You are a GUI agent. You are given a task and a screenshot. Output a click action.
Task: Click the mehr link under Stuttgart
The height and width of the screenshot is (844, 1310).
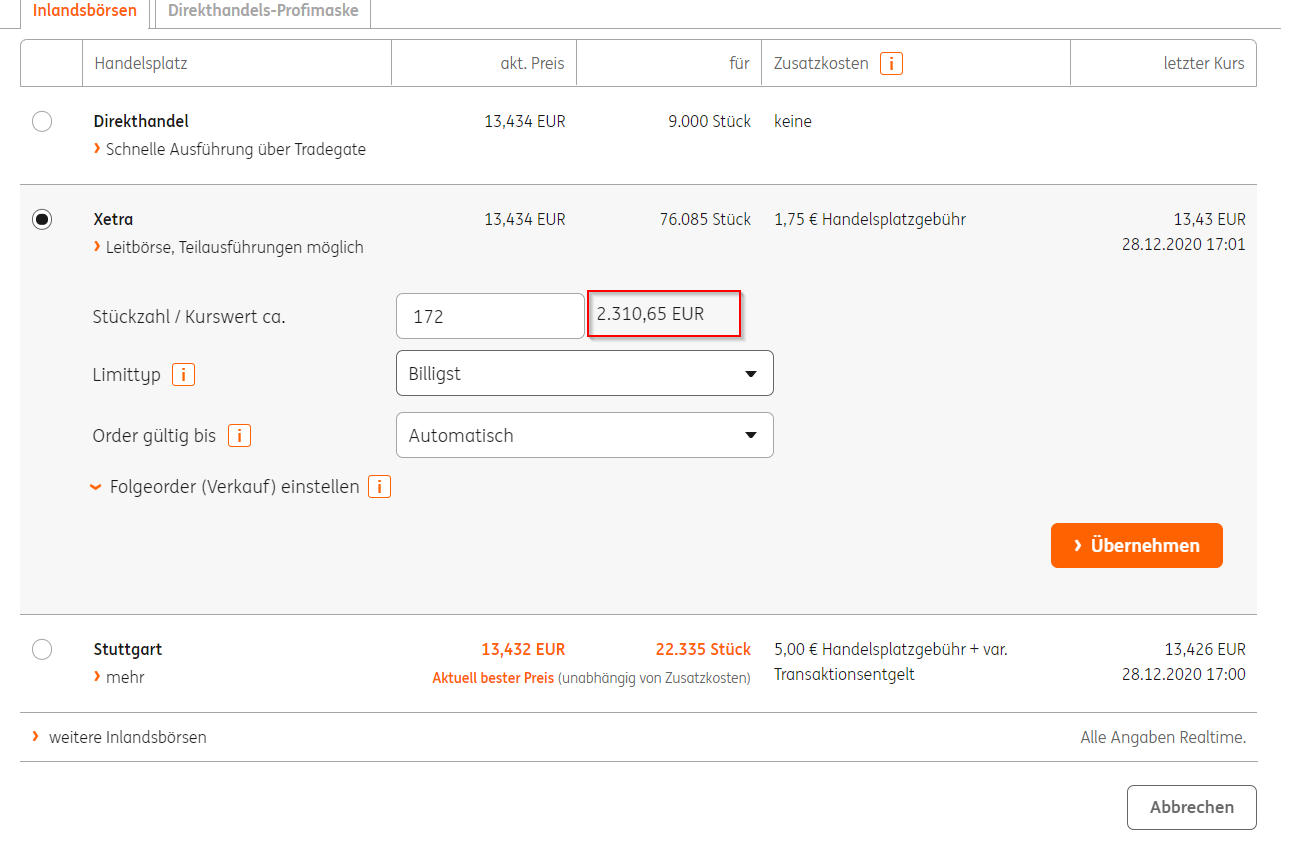(x=125, y=677)
